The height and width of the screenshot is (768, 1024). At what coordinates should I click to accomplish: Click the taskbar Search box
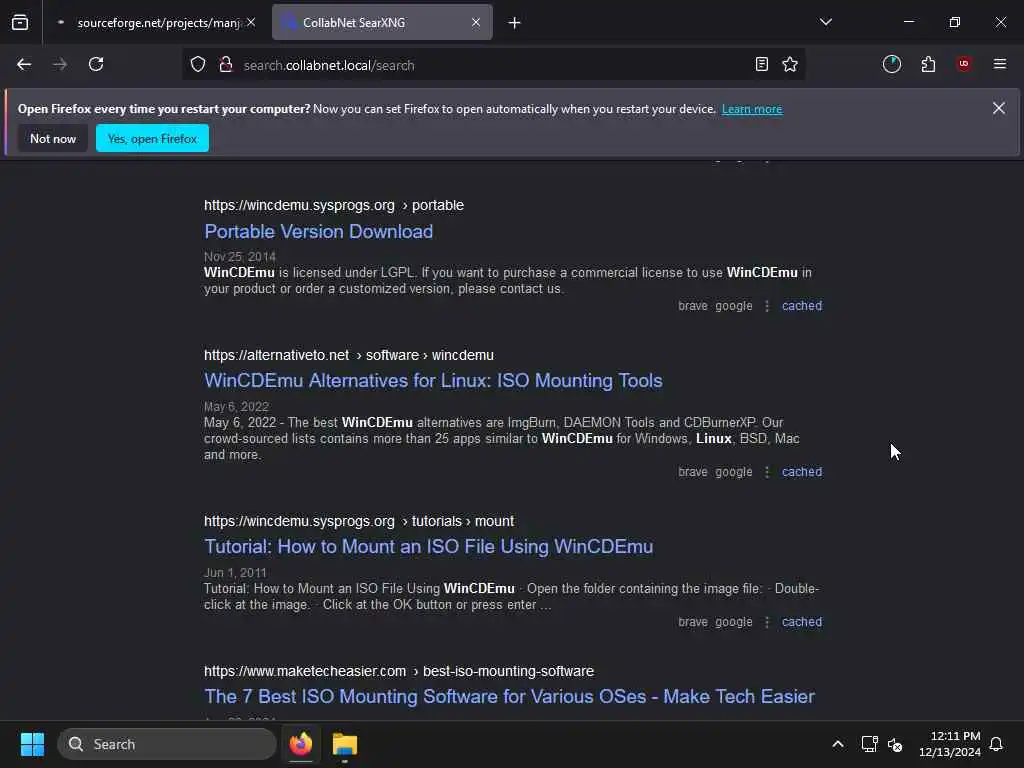click(167, 744)
